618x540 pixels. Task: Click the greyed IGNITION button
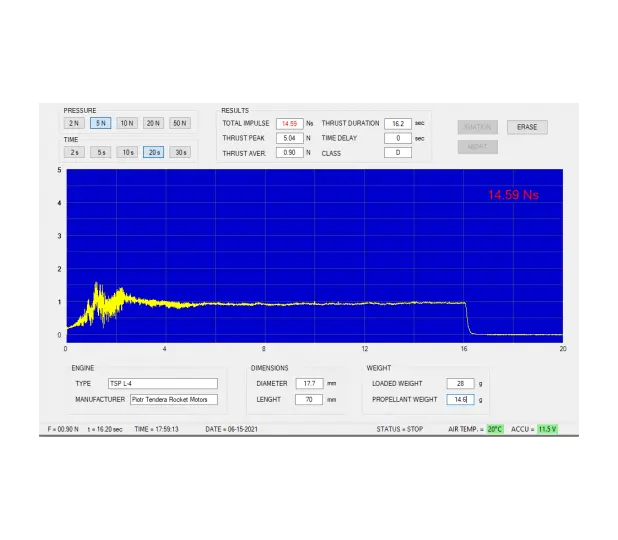point(478,127)
